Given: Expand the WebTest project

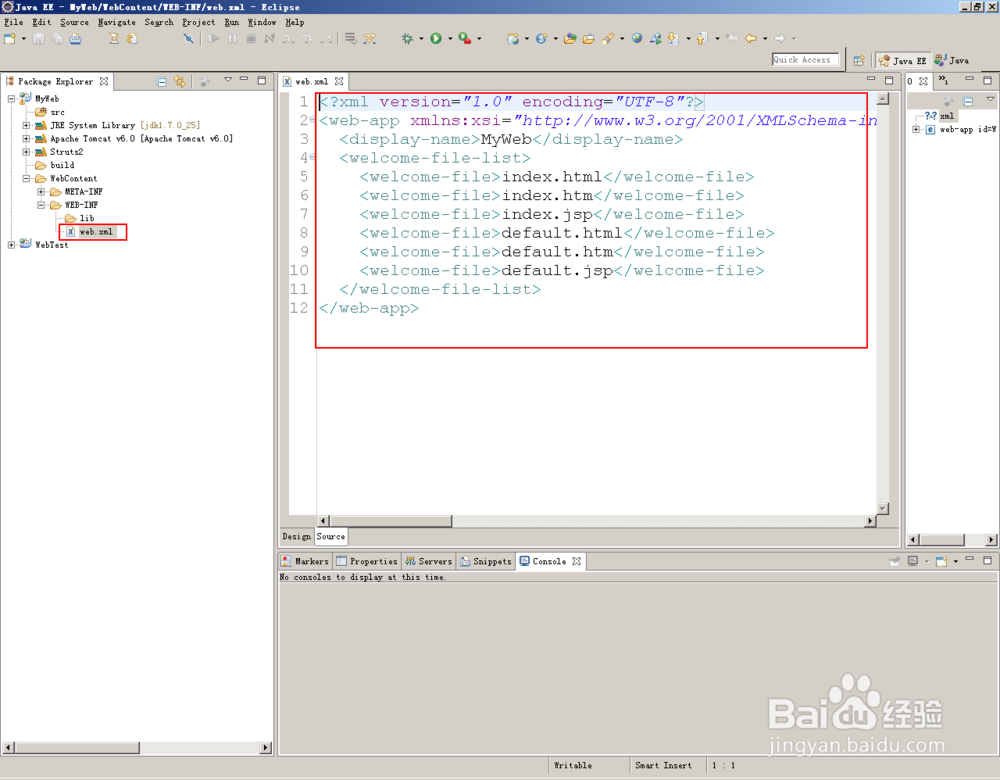Looking at the screenshot, I should [11, 245].
